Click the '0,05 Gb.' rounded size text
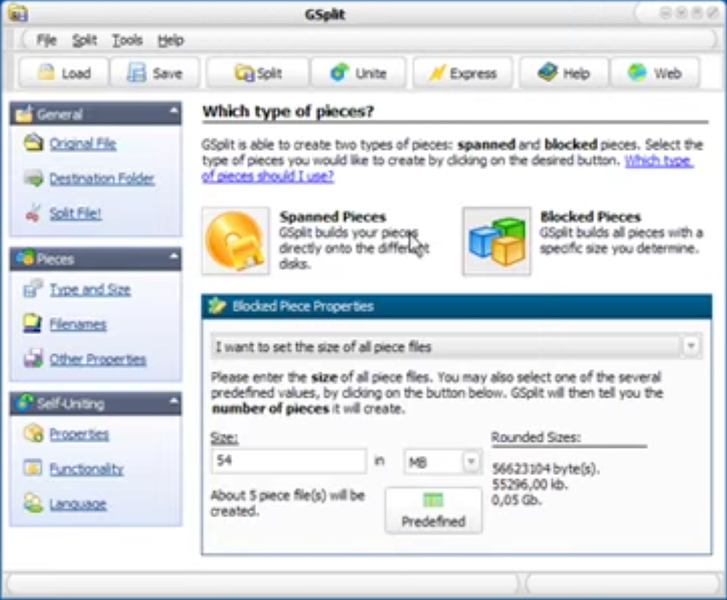Screen dimensions: 727x600 click(x=517, y=500)
